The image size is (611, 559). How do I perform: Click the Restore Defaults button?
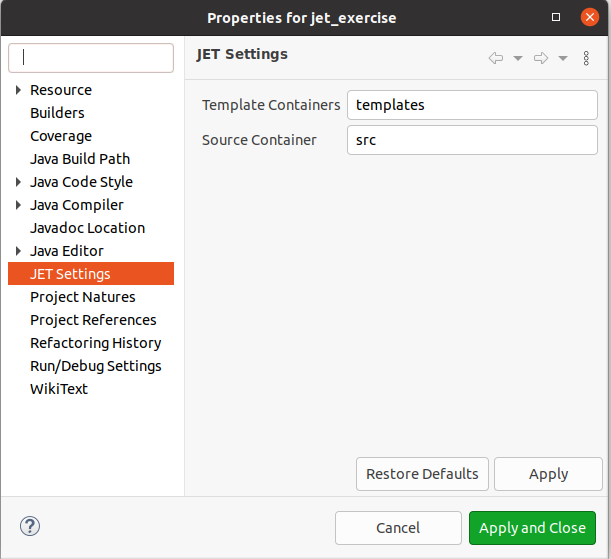click(422, 474)
